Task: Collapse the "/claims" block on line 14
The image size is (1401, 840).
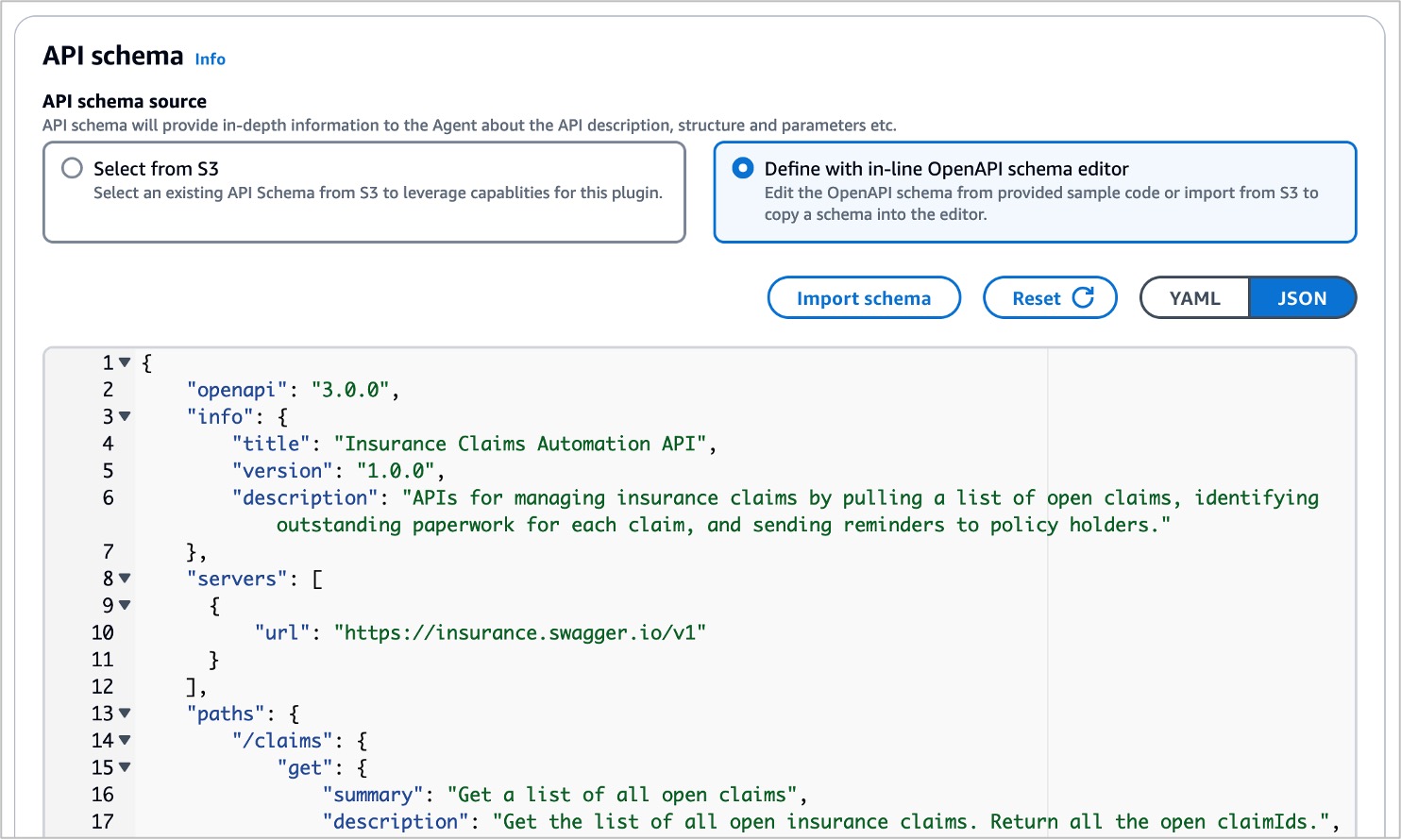Action: click(x=125, y=741)
